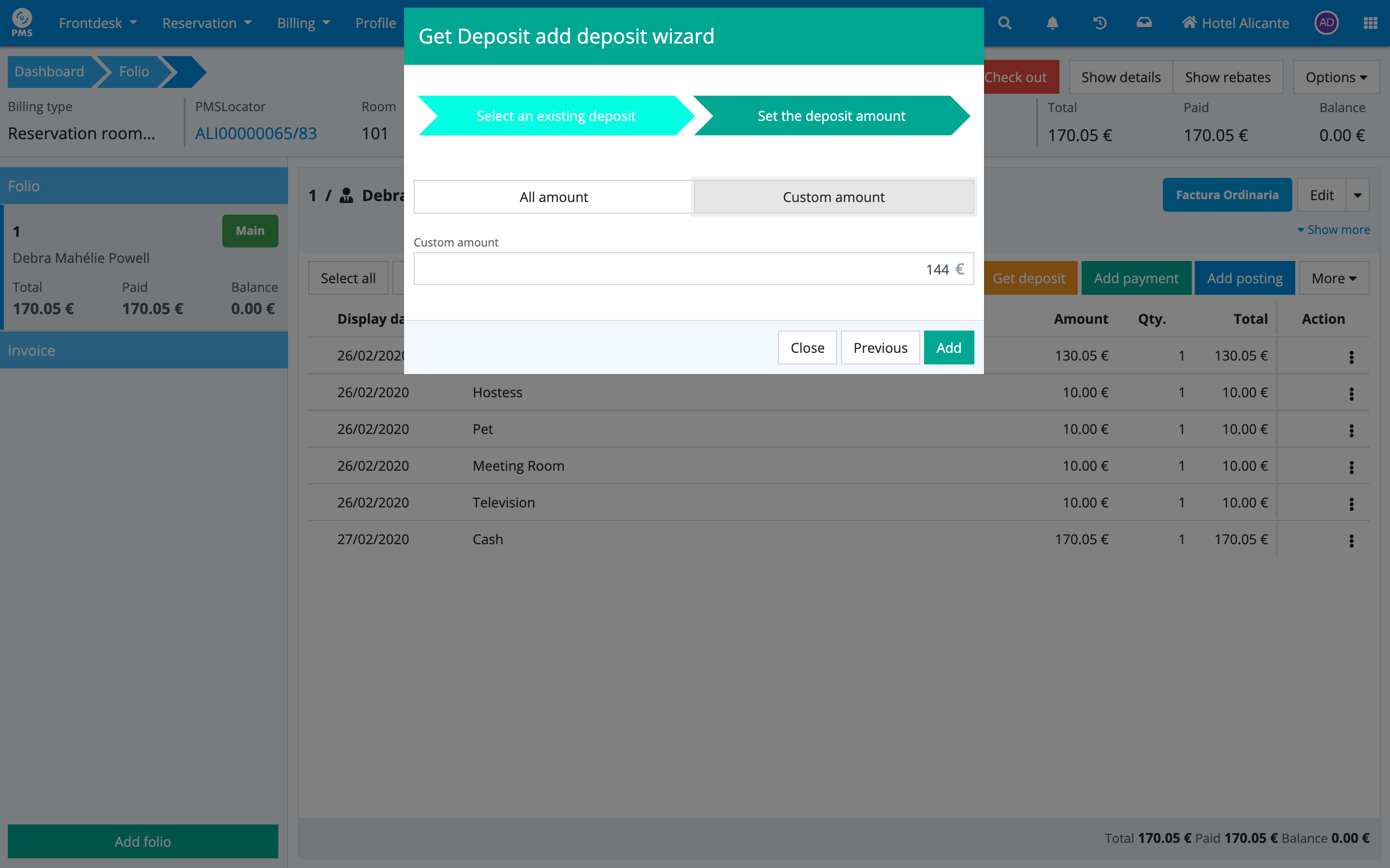Open the Frontdesk menu
The height and width of the screenshot is (868, 1390).
98,23
